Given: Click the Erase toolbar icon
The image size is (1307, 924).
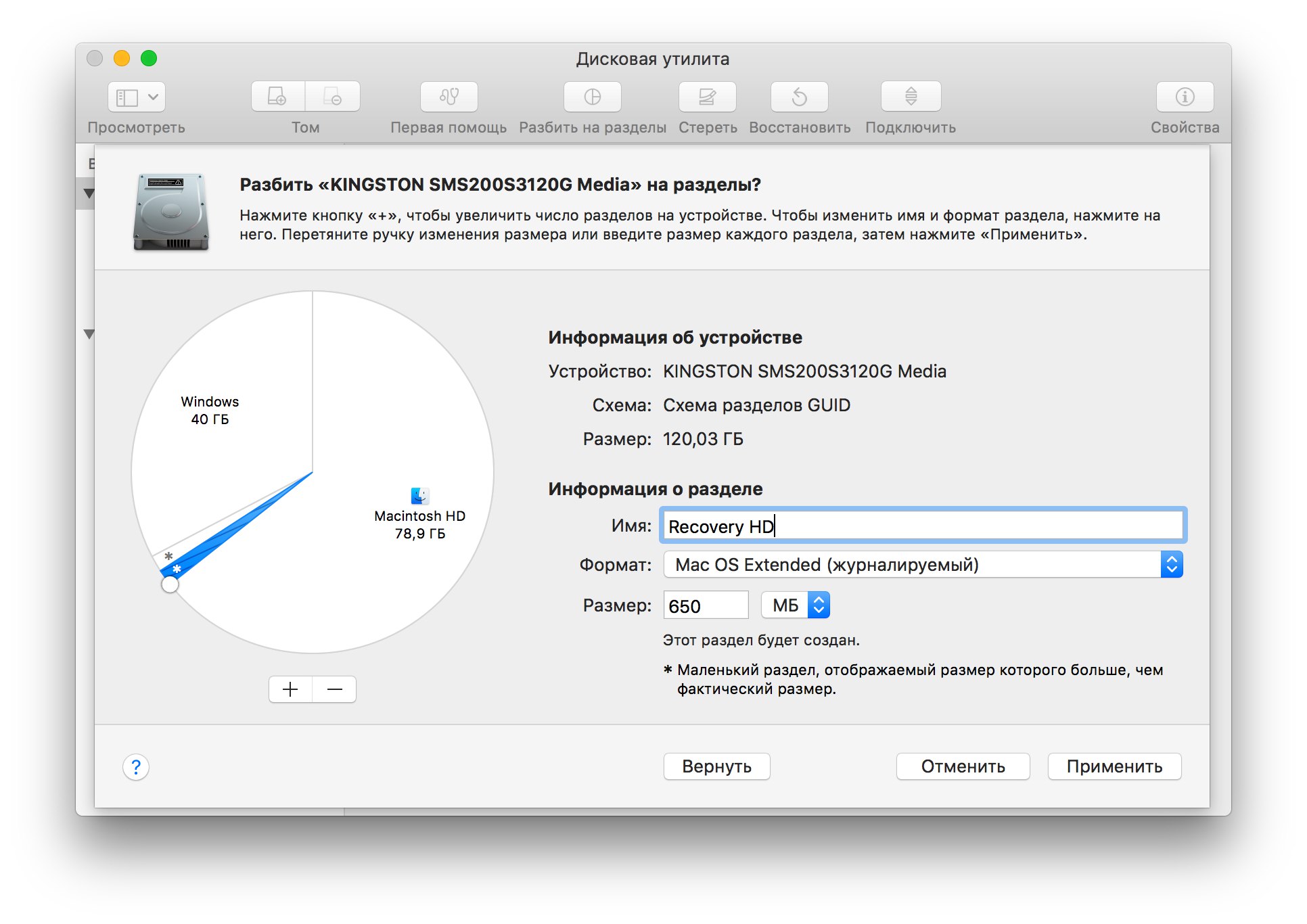Looking at the screenshot, I should click(708, 97).
